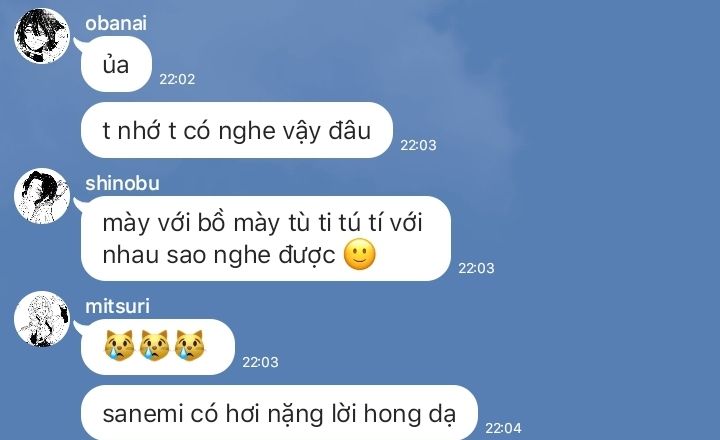Select the obanai sender name

tap(116, 23)
